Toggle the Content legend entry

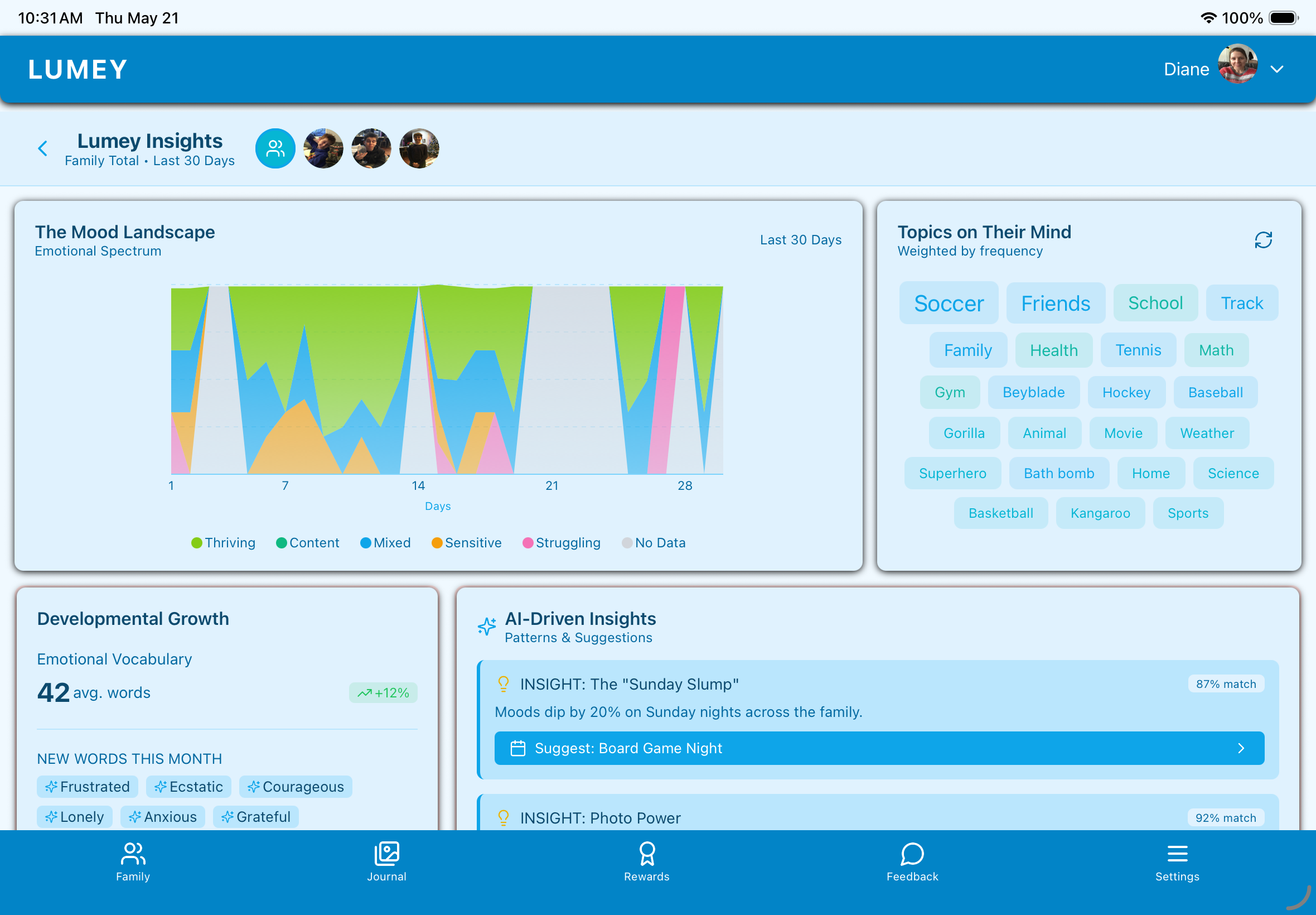(308, 543)
